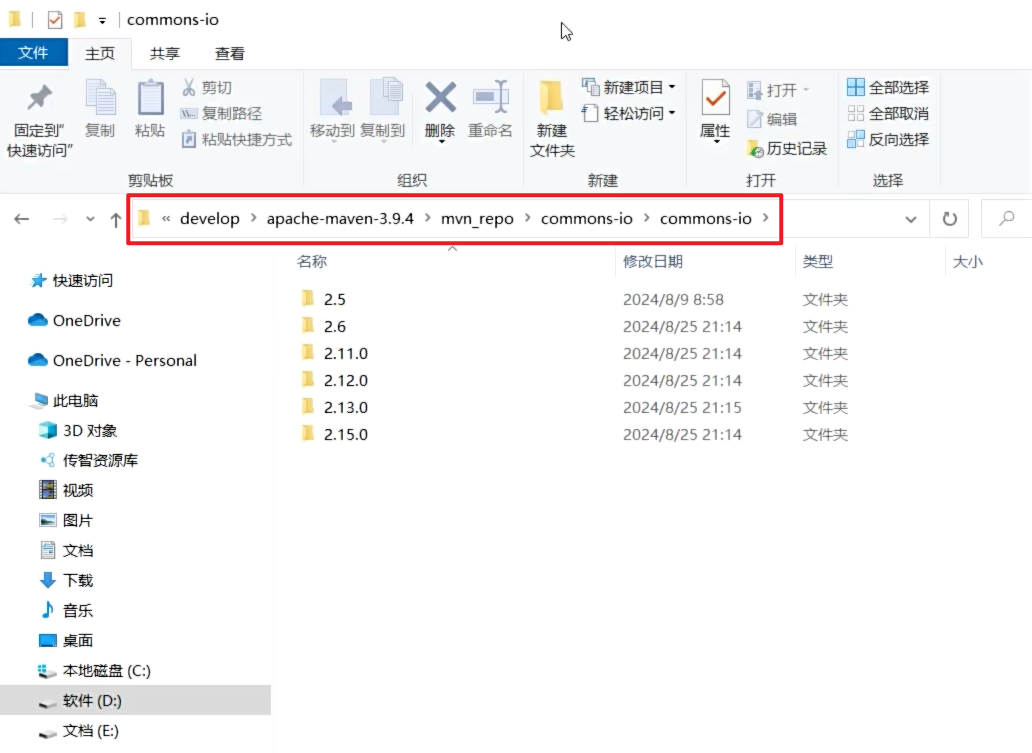1032x753 pixels.
Task: Expand chevron after apache-maven-3.9.4 in path
Action: click(x=428, y=218)
